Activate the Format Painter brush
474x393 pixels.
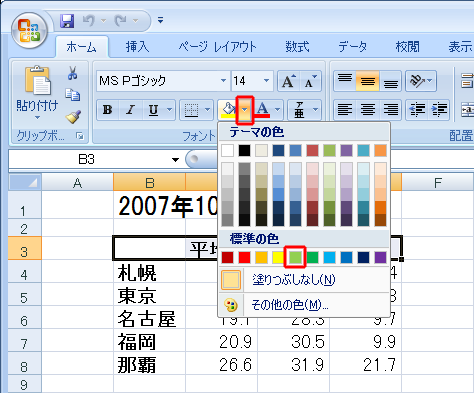[73, 117]
